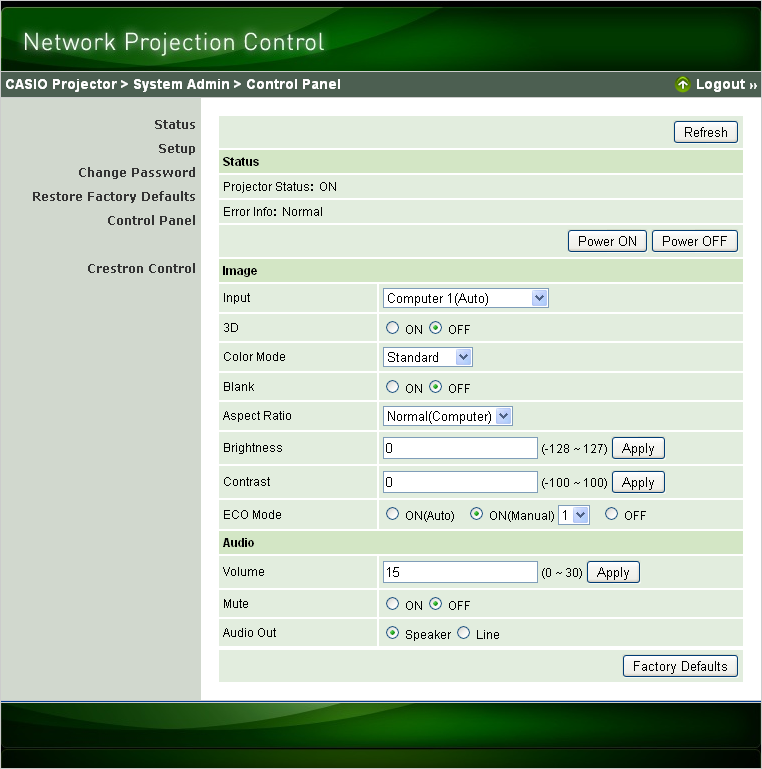
Task: Click the brightness range (-128 ~ 127) text
Action: point(574,449)
